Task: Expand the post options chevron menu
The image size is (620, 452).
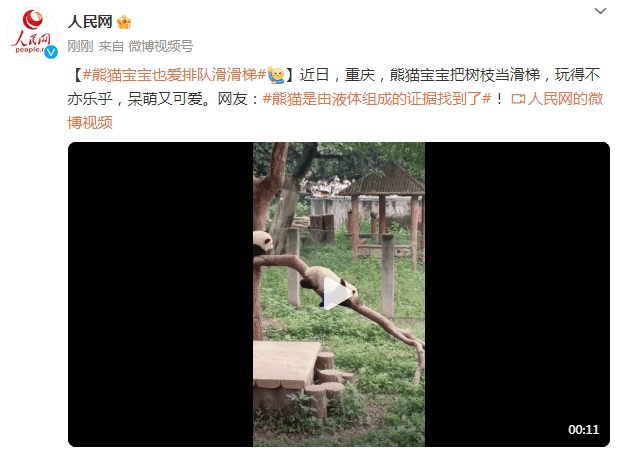Action: (x=600, y=11)
